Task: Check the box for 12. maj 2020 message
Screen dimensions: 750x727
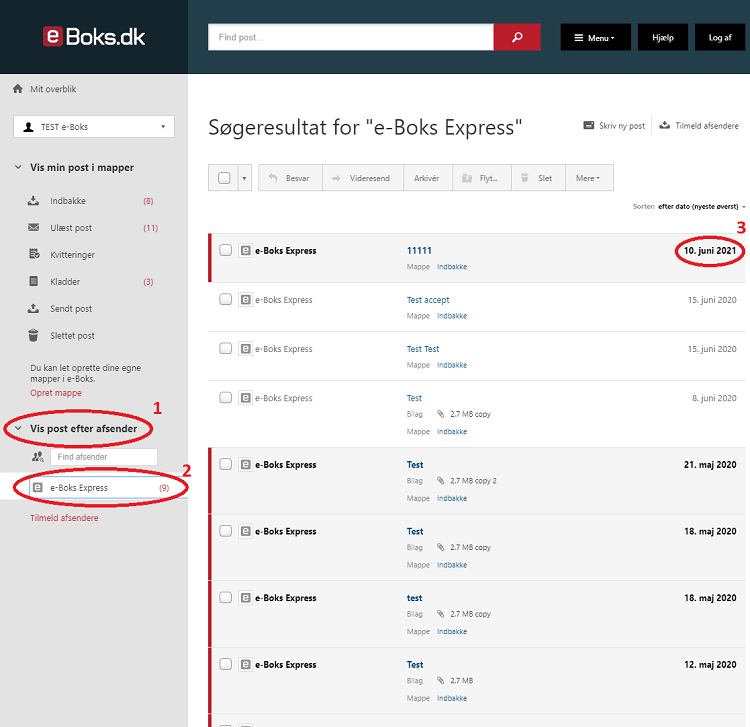Action: click(225, 664)
